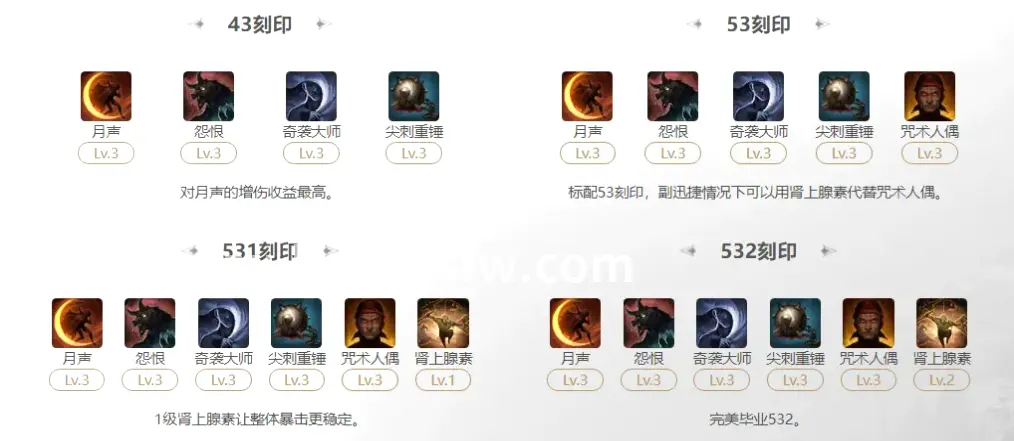
Task: Select 肾上腺素 icon in 531刻印 section
Action: click(443, 323)
